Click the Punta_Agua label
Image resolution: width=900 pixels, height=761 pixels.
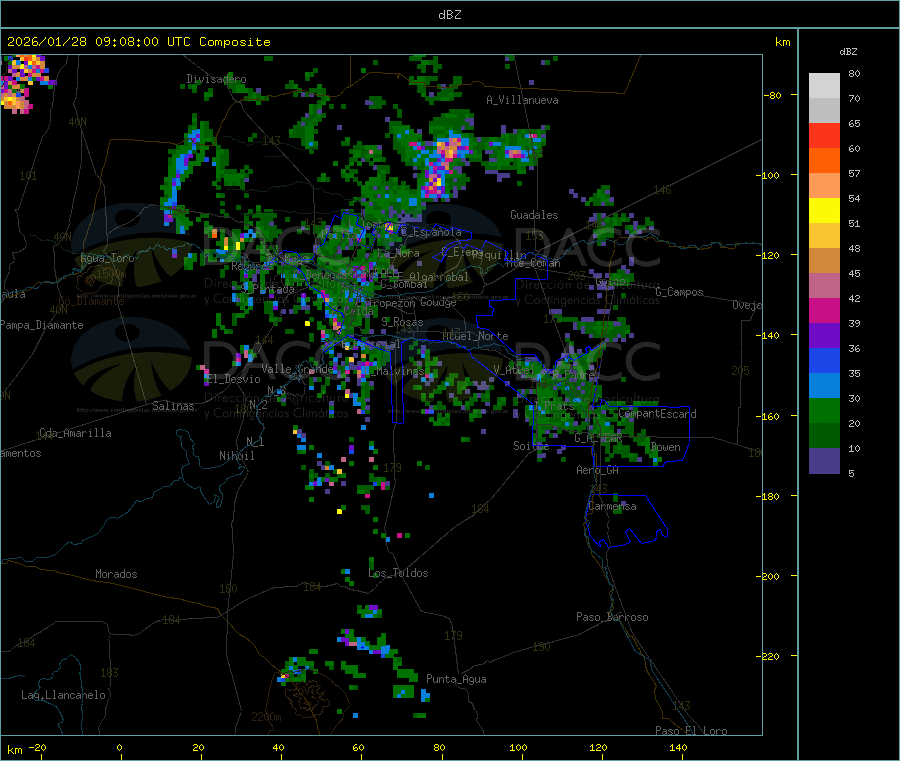456,679
